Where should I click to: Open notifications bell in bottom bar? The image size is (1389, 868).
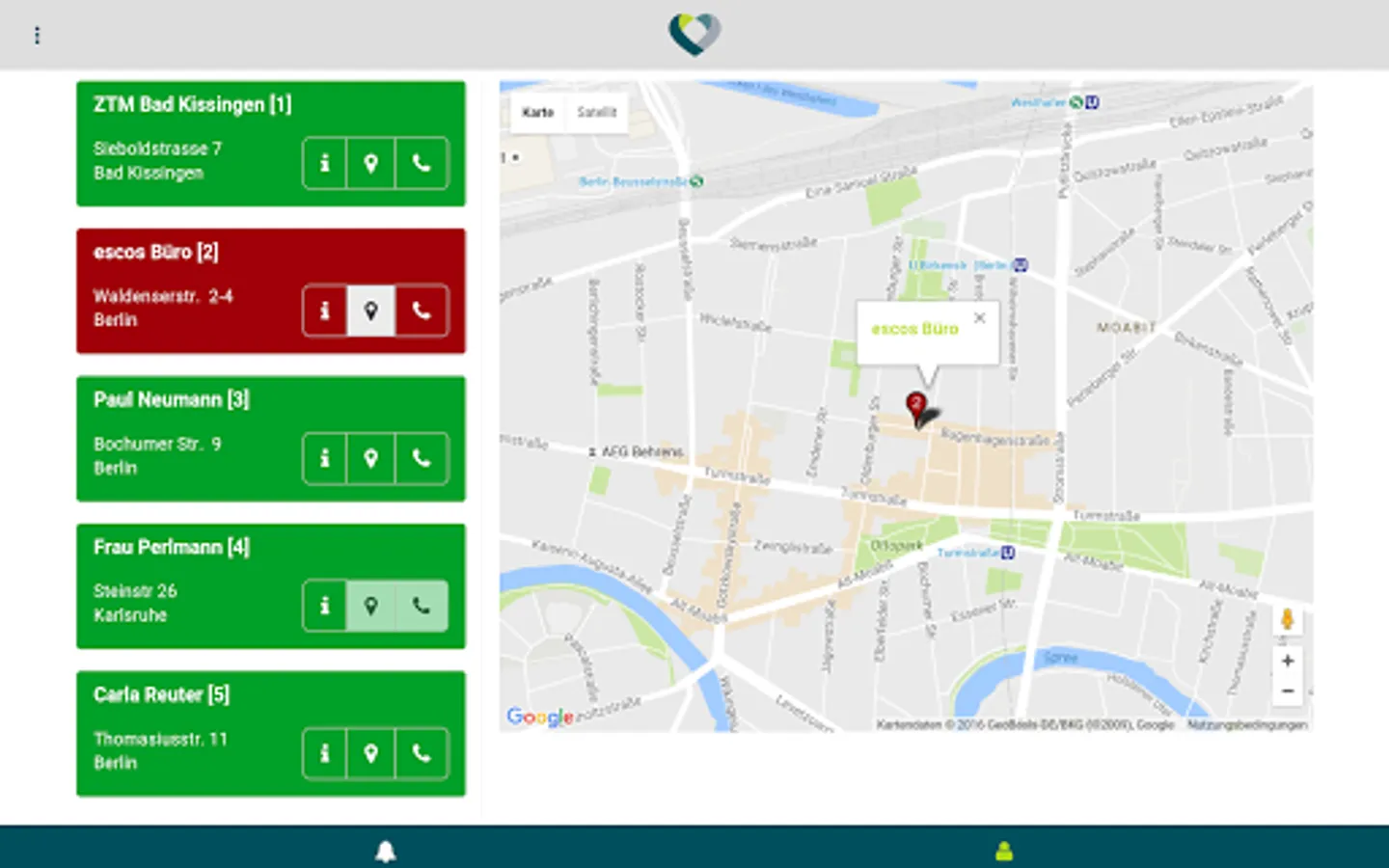pos(386,852)
